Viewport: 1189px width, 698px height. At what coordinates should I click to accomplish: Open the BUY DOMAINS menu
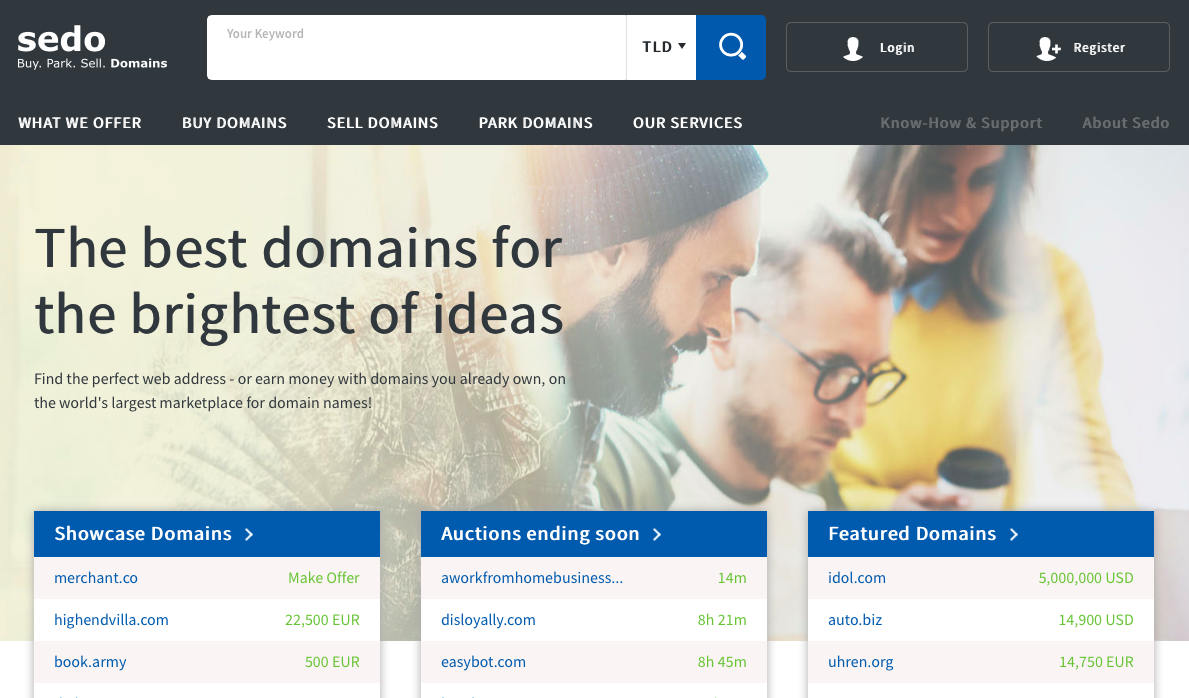(234, 123)
